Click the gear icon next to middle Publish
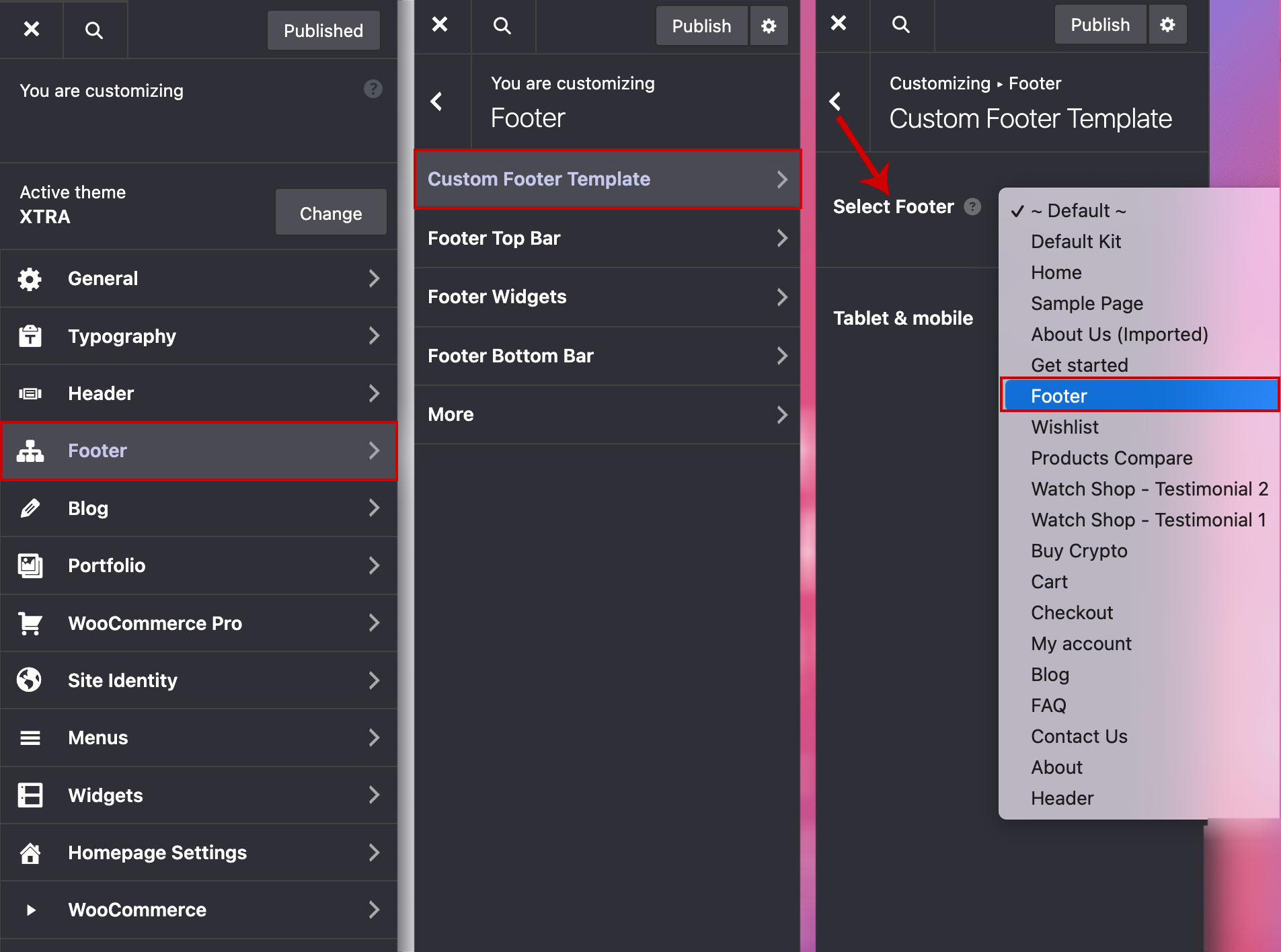The width and height of the screenshot is (1281, 952). pyautogui.click(x=769, y=26)
